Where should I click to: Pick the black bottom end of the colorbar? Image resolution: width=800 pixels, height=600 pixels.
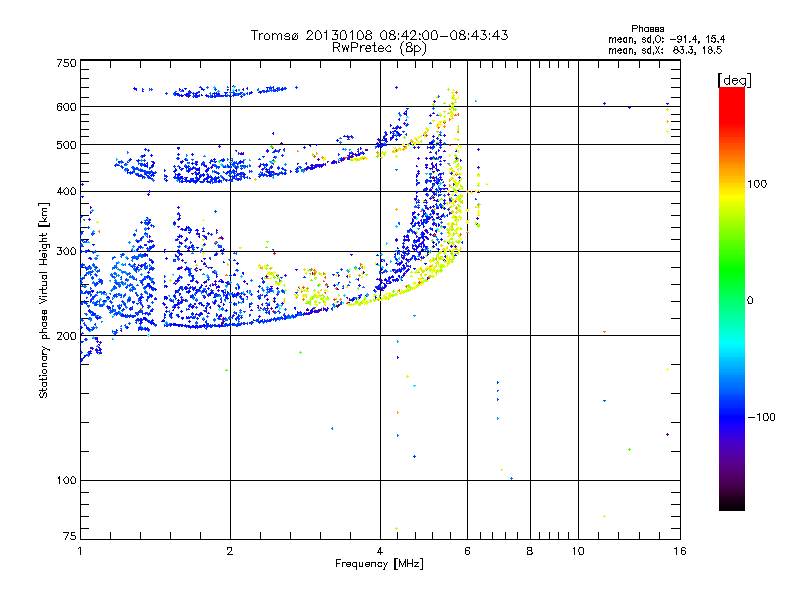(x=731, y=505)
